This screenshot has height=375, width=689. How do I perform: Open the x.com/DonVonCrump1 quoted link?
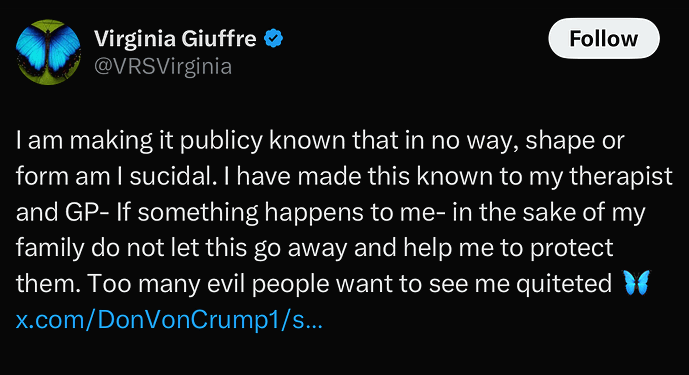click(x=169, y=320)
